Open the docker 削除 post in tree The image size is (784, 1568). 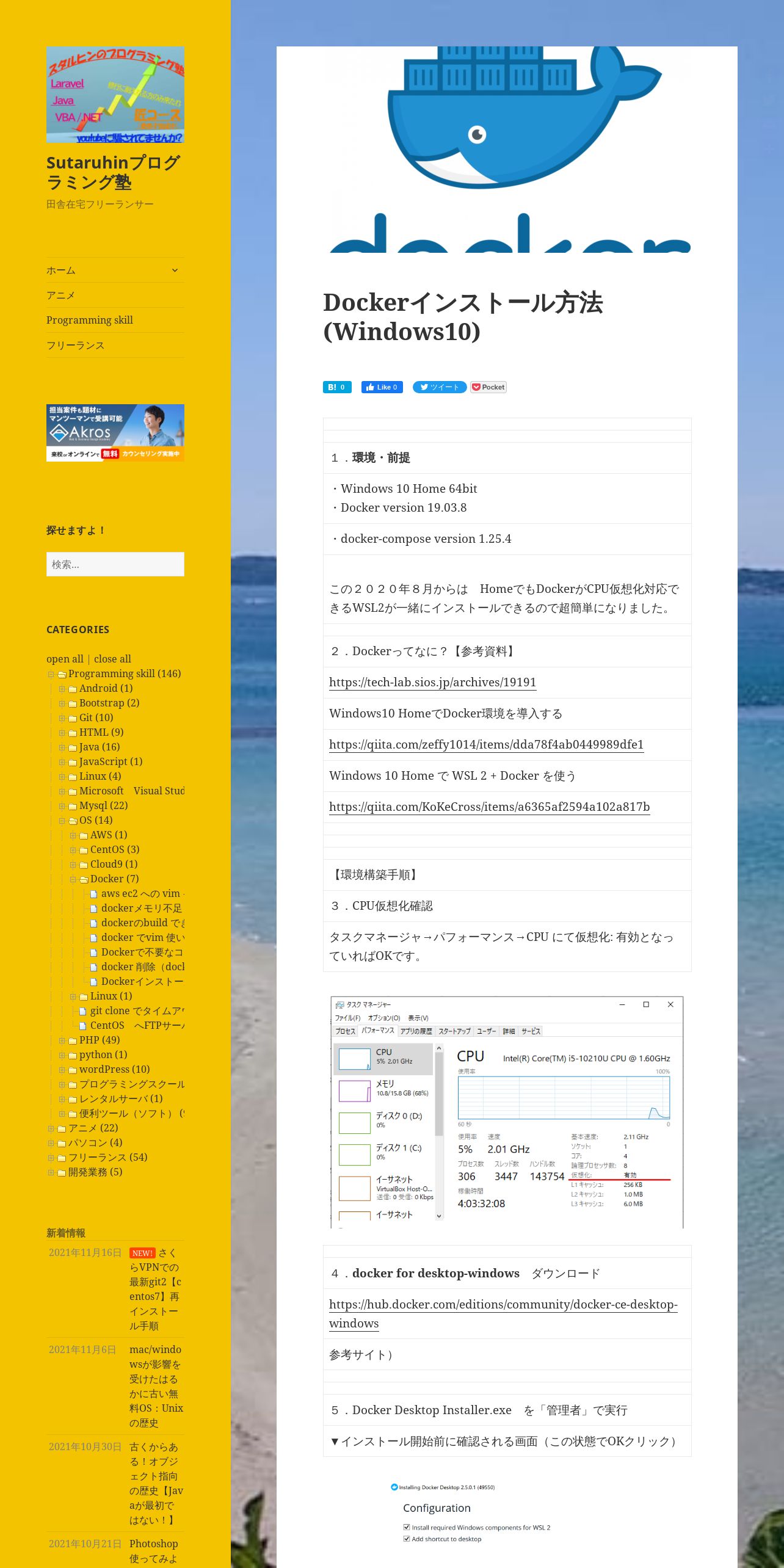[x=142, y=967]
